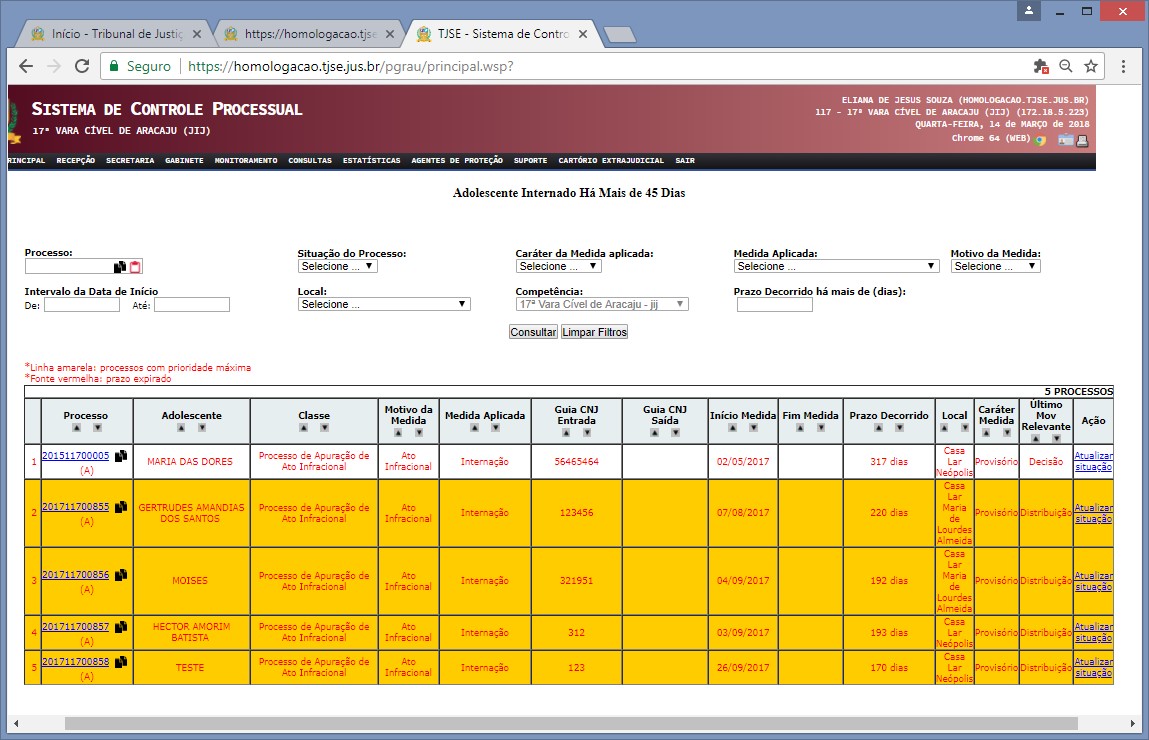The width and height of the screenshot is (1149, 740).
Task: Click the Prazo Decorrido days input field
Action: (774, 305)
